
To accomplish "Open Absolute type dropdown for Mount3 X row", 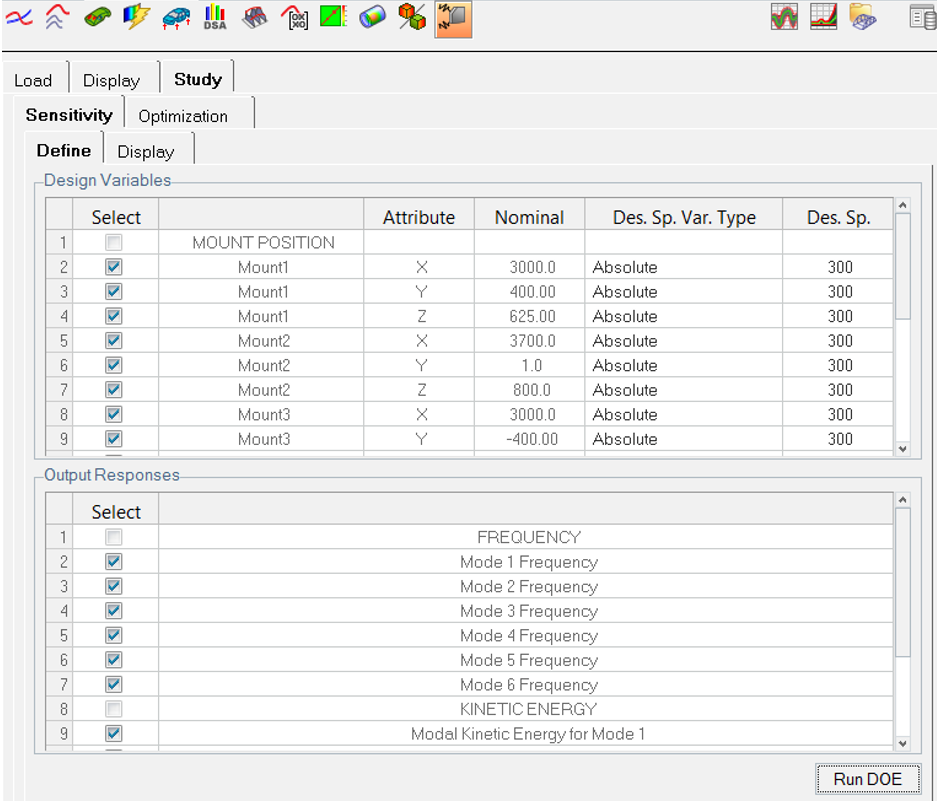I will (682, 414).
